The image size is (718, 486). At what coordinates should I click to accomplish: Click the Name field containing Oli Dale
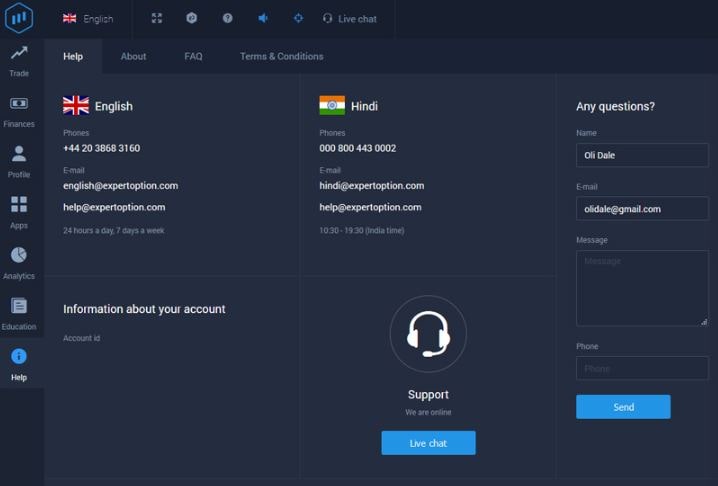tap(642, 155)
